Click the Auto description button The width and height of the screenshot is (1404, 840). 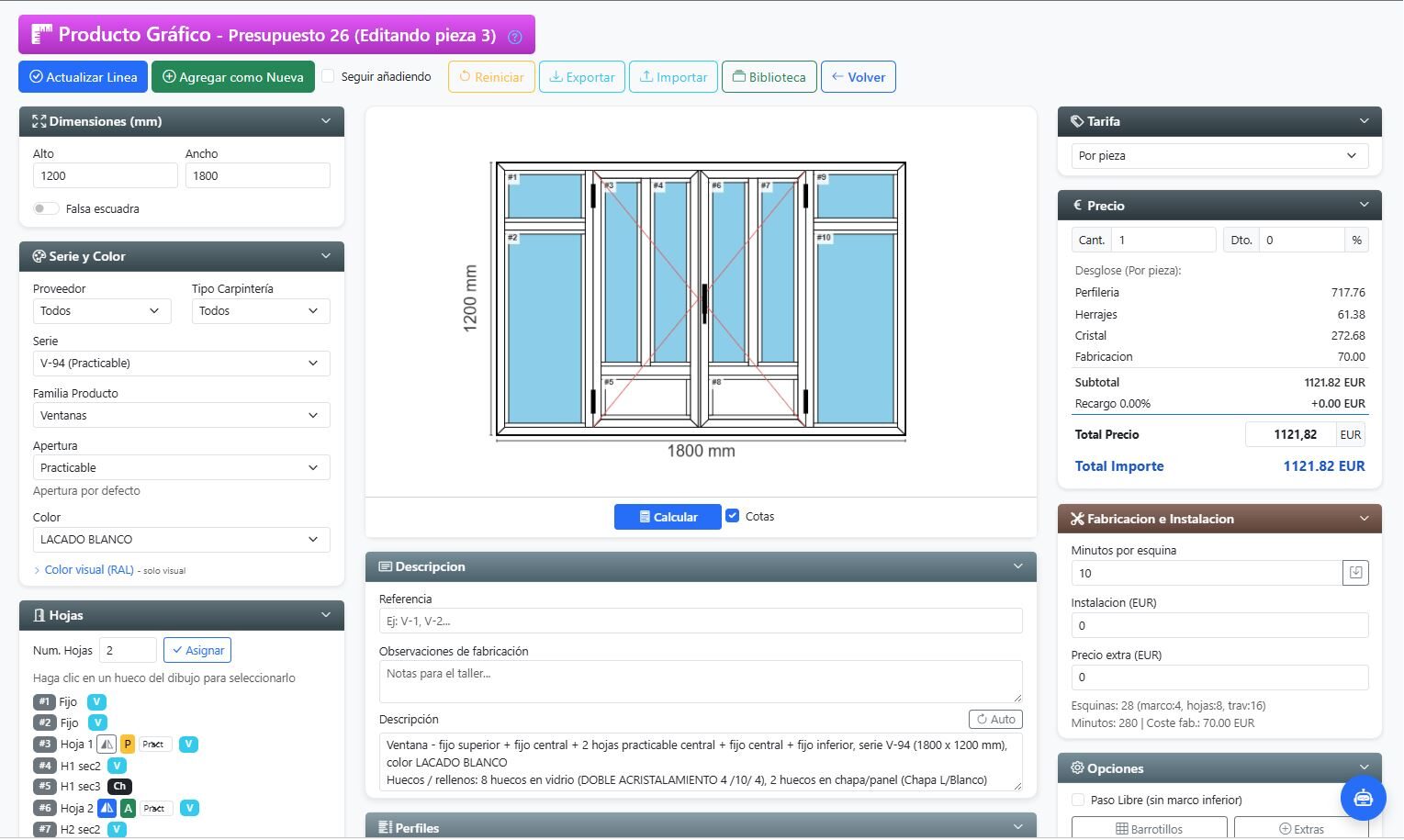(x=995, y=720)
